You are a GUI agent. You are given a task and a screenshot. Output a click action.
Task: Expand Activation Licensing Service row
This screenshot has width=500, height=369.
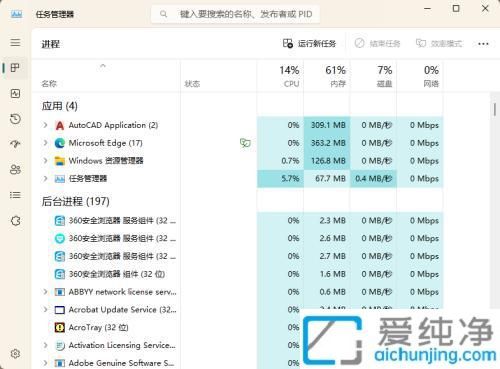point(45,346)
